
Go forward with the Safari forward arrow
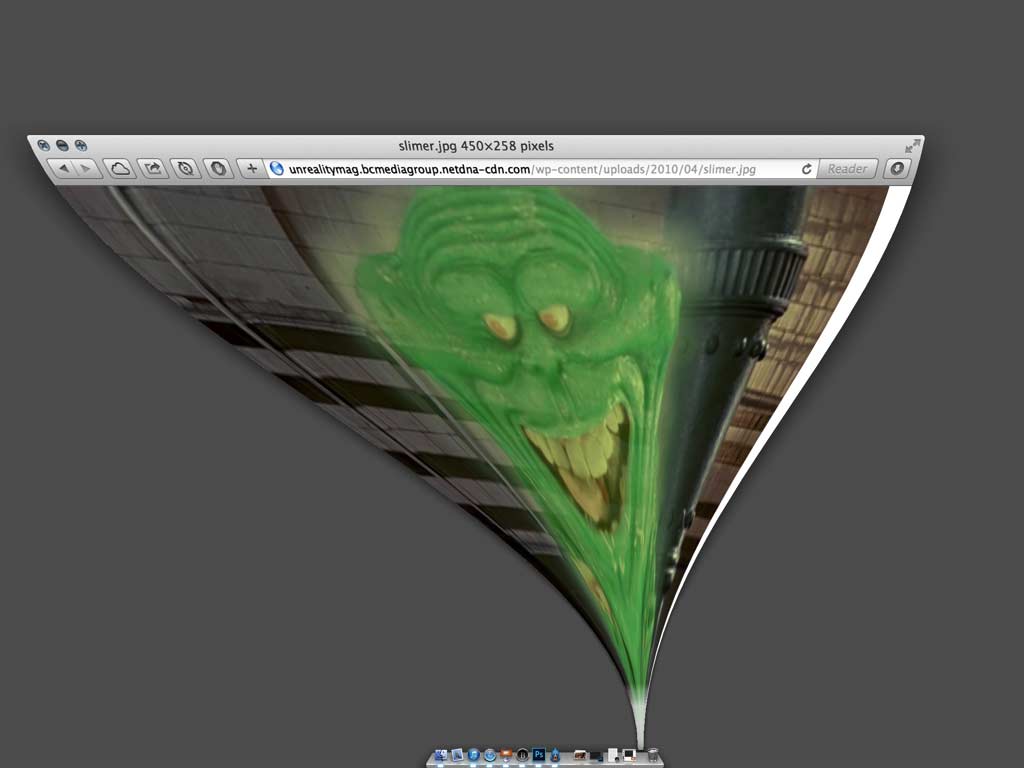[86, 168]
